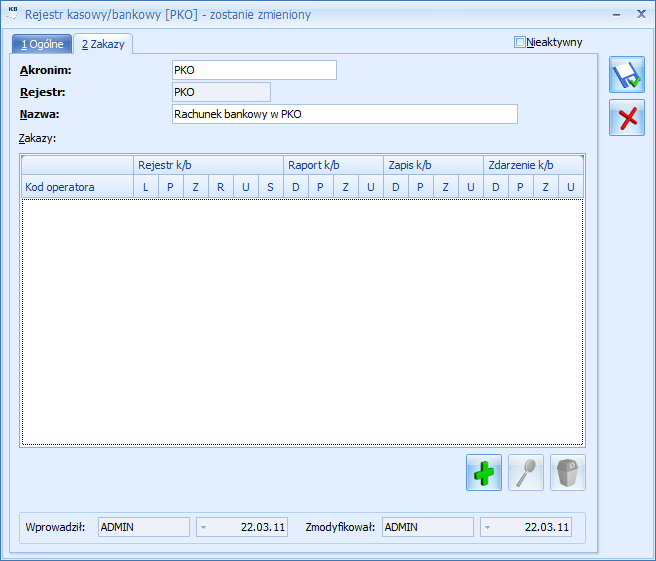The width and height of the screenshot is (656, 561).
Task: Click into the Akronim input field
Action: coord(254,70)
